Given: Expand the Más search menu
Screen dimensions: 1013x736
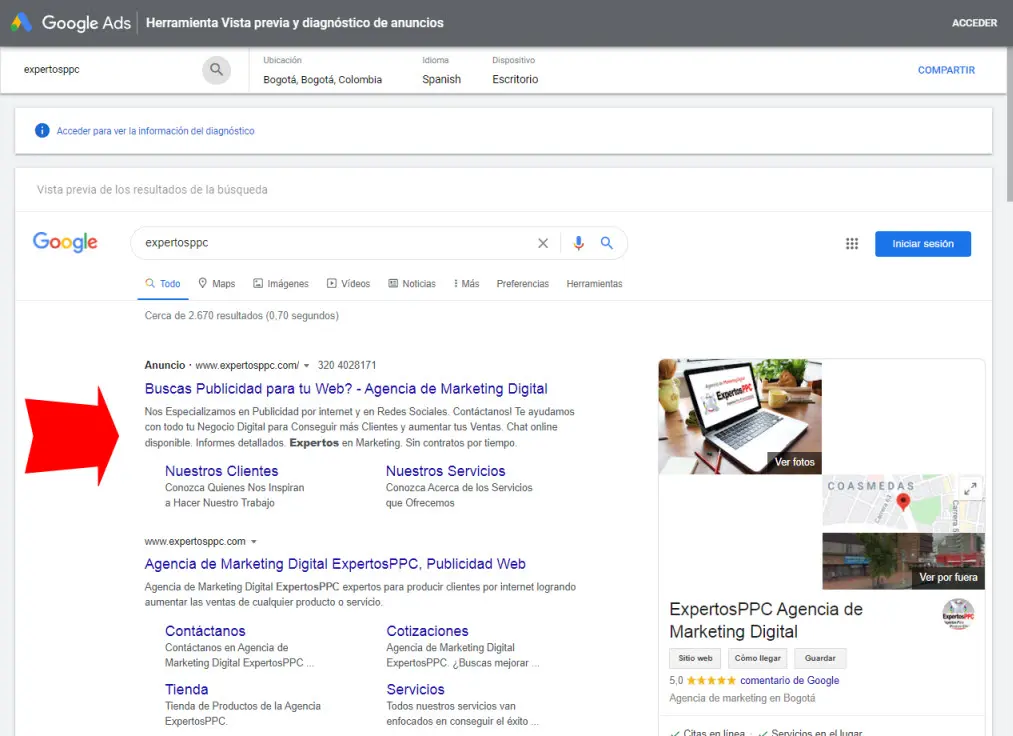Looking at the screenshot, I should coord(466,284).
